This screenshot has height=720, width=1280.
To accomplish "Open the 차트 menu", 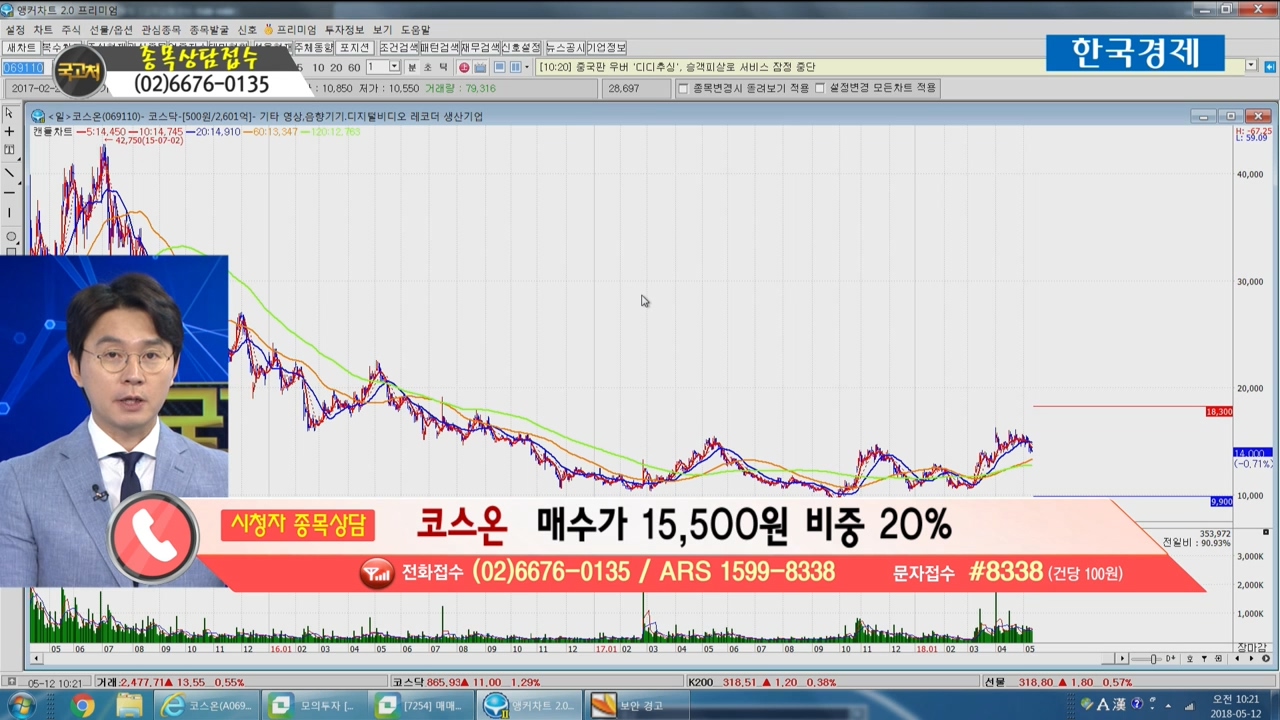I will click(43, 30).
